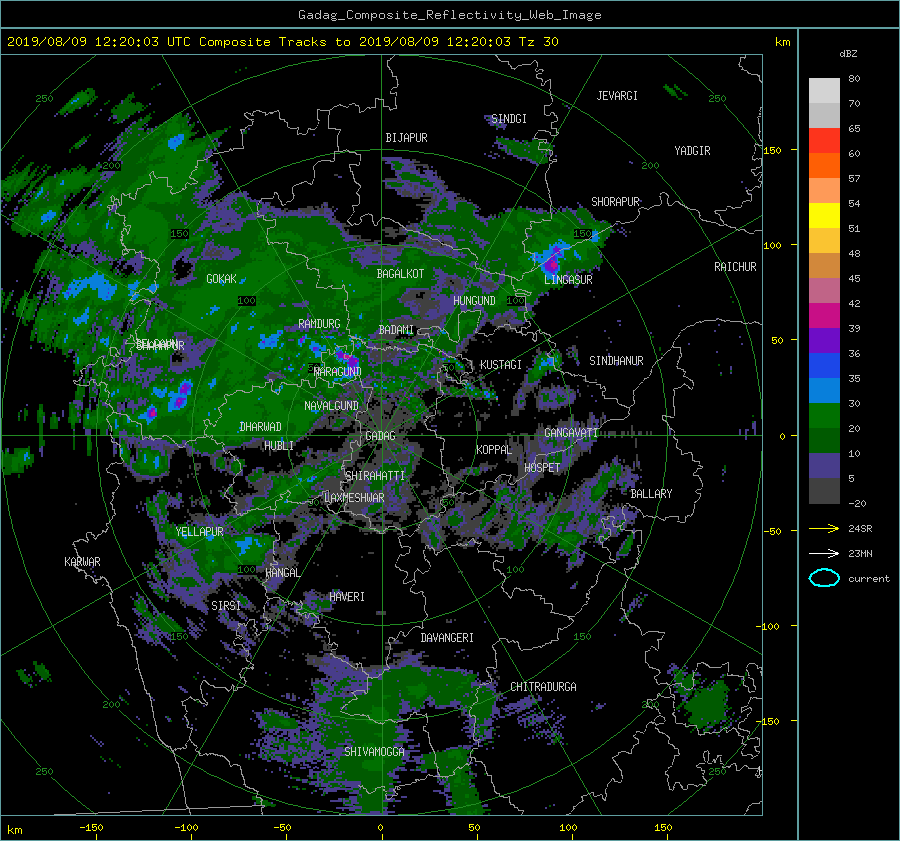Viewport: 900px width, 841px height.
Task: Click the dBZ legend heading
Action: (x=848, y=53)
